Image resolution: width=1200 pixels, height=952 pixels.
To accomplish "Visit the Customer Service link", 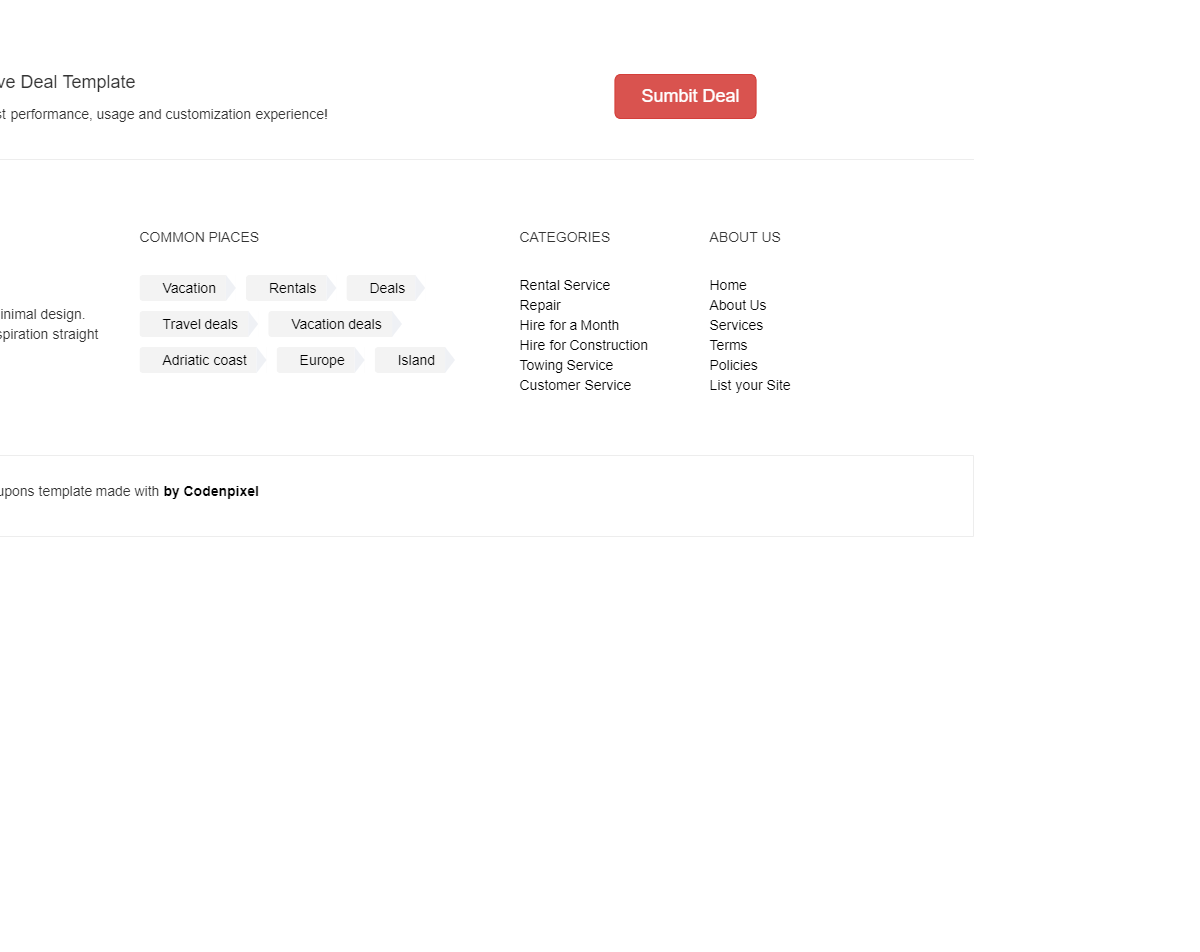I will pyautogui.click(x=575, y=385).
